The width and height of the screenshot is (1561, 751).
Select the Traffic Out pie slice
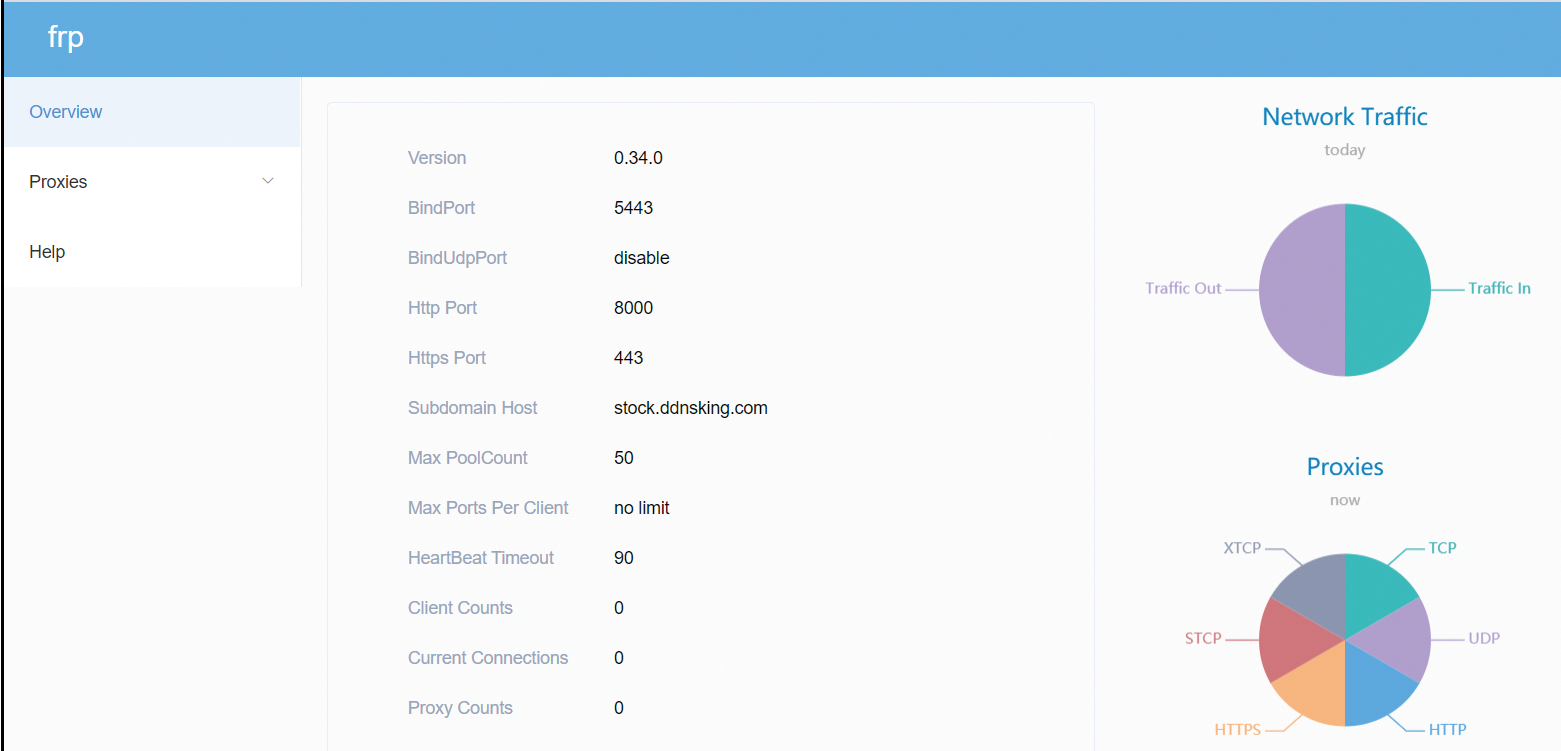(x=1300, y=290)
